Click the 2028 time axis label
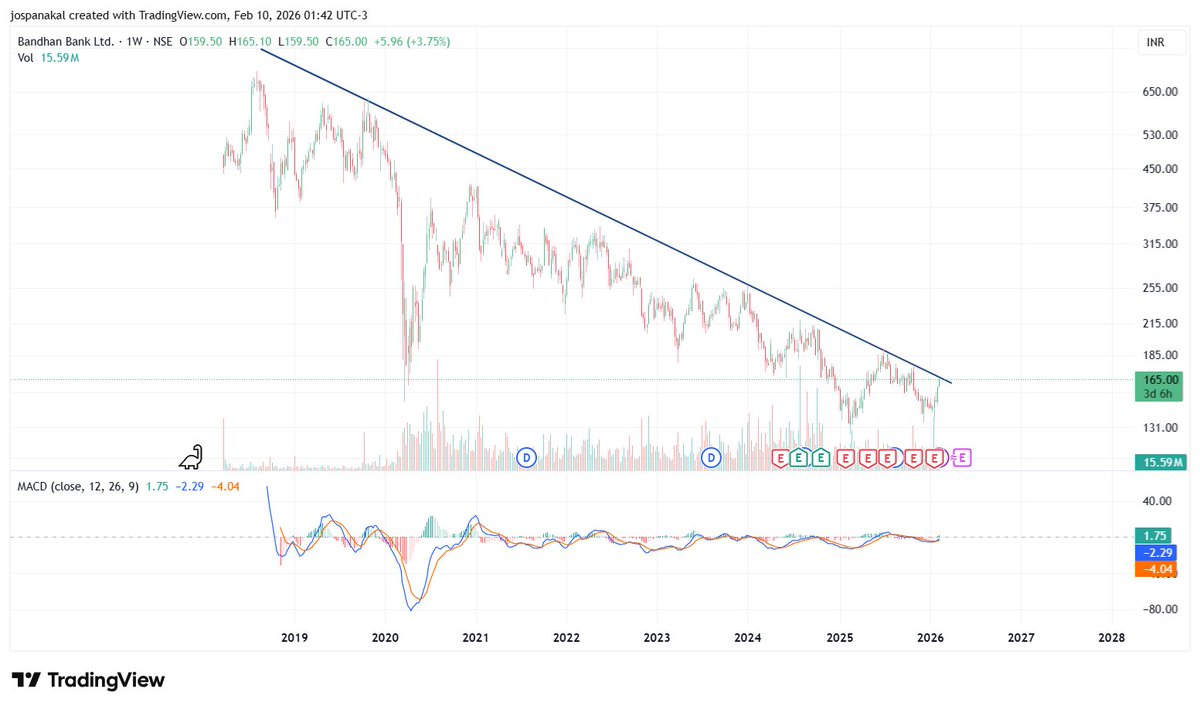Image resolution: width=1200 pixels, height=709 pixels. [x=1112, y=637]
